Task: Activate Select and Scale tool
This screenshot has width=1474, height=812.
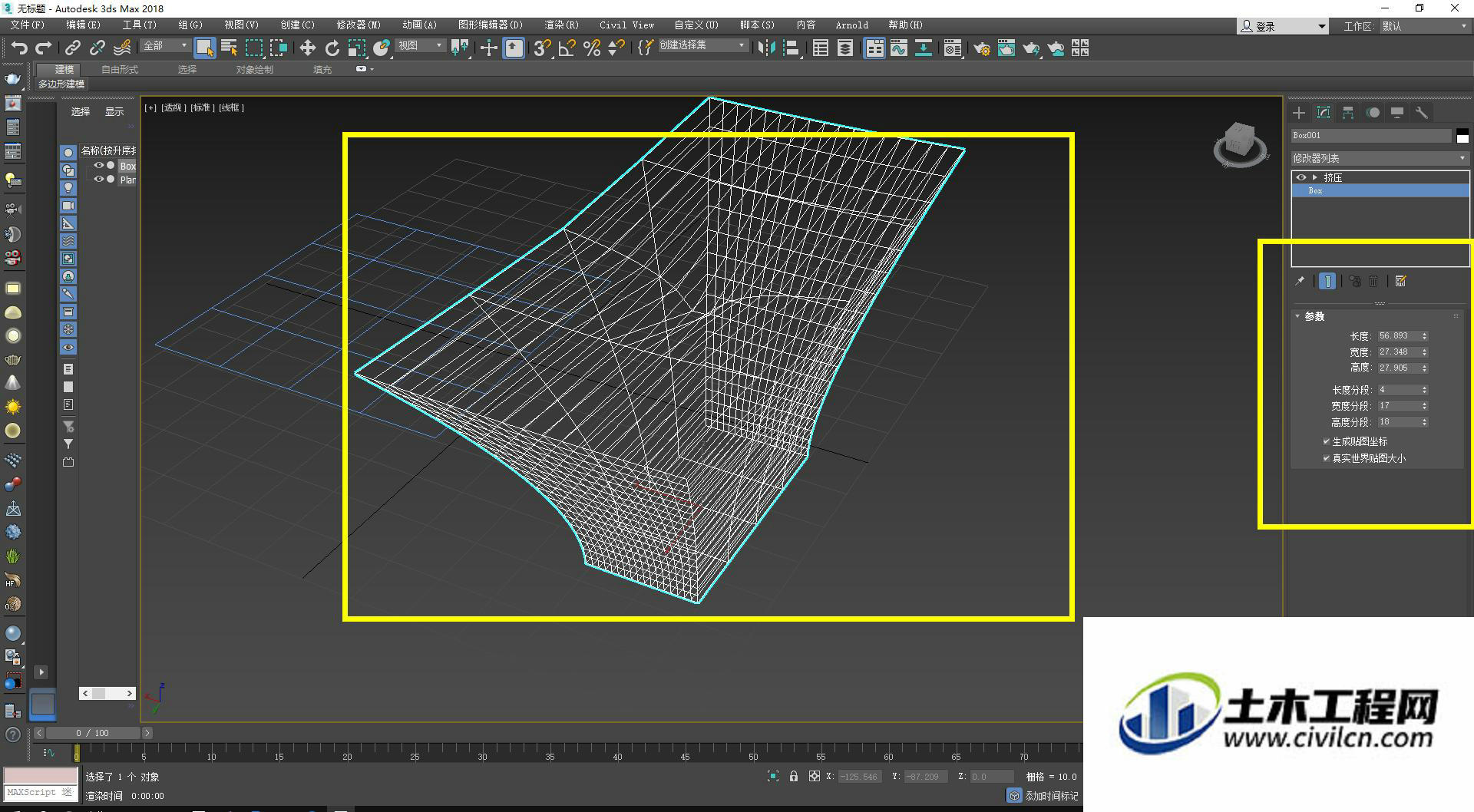Action: coord(357,48)
